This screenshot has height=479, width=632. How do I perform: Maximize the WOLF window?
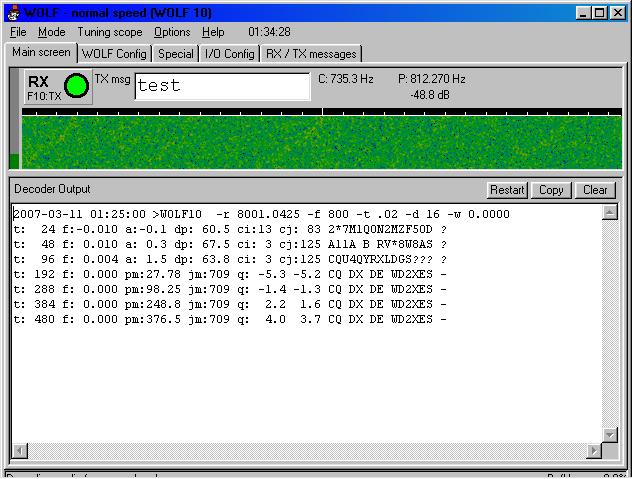coord(599,13)
